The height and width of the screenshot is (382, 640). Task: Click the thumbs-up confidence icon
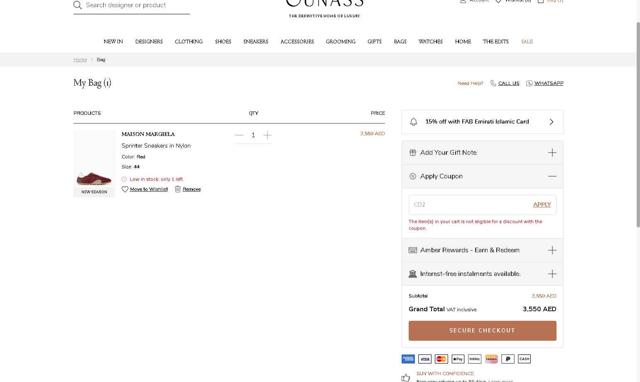click(405, 378)
